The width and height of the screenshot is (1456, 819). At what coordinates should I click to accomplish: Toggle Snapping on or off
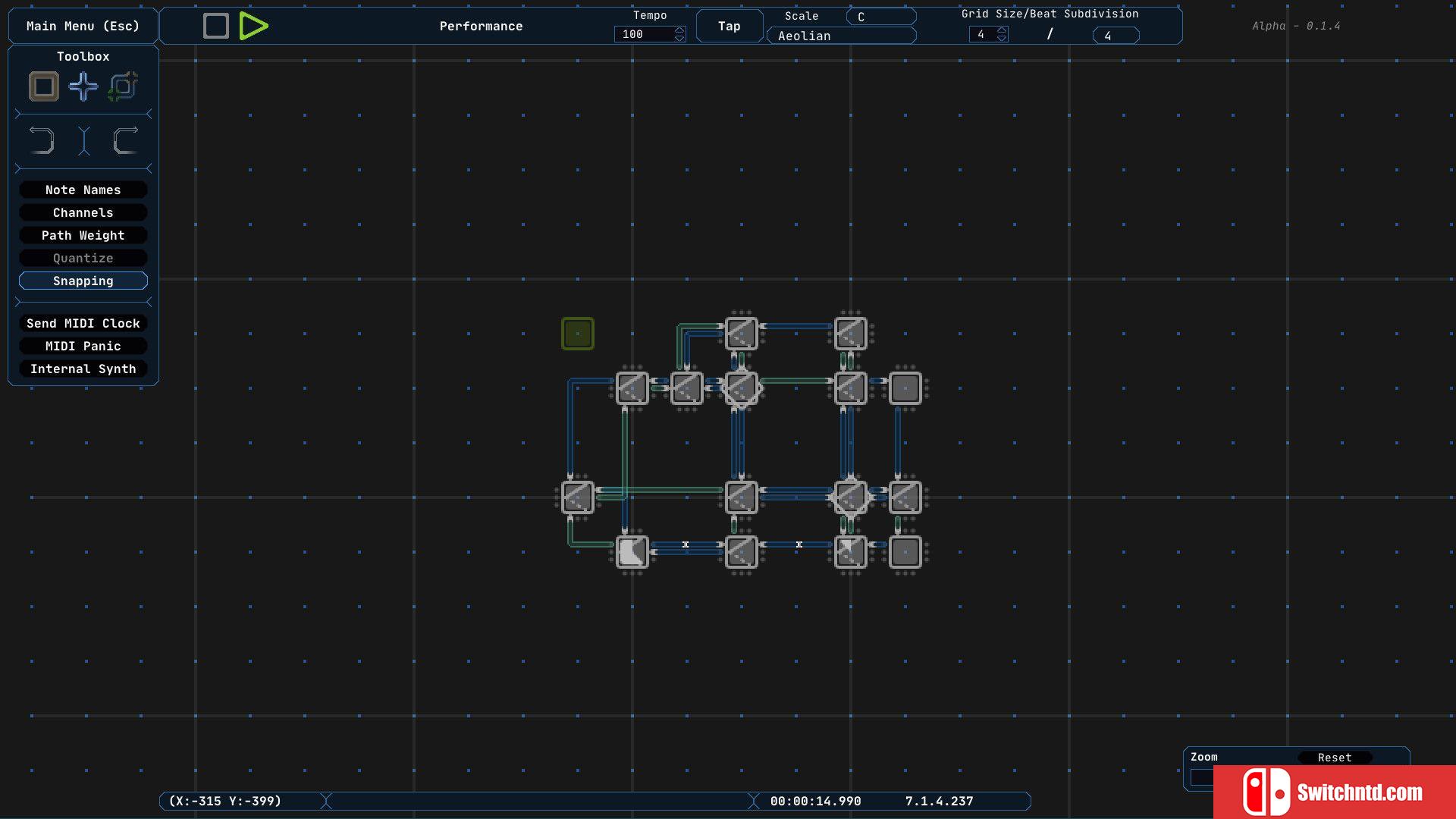point(83,281)
